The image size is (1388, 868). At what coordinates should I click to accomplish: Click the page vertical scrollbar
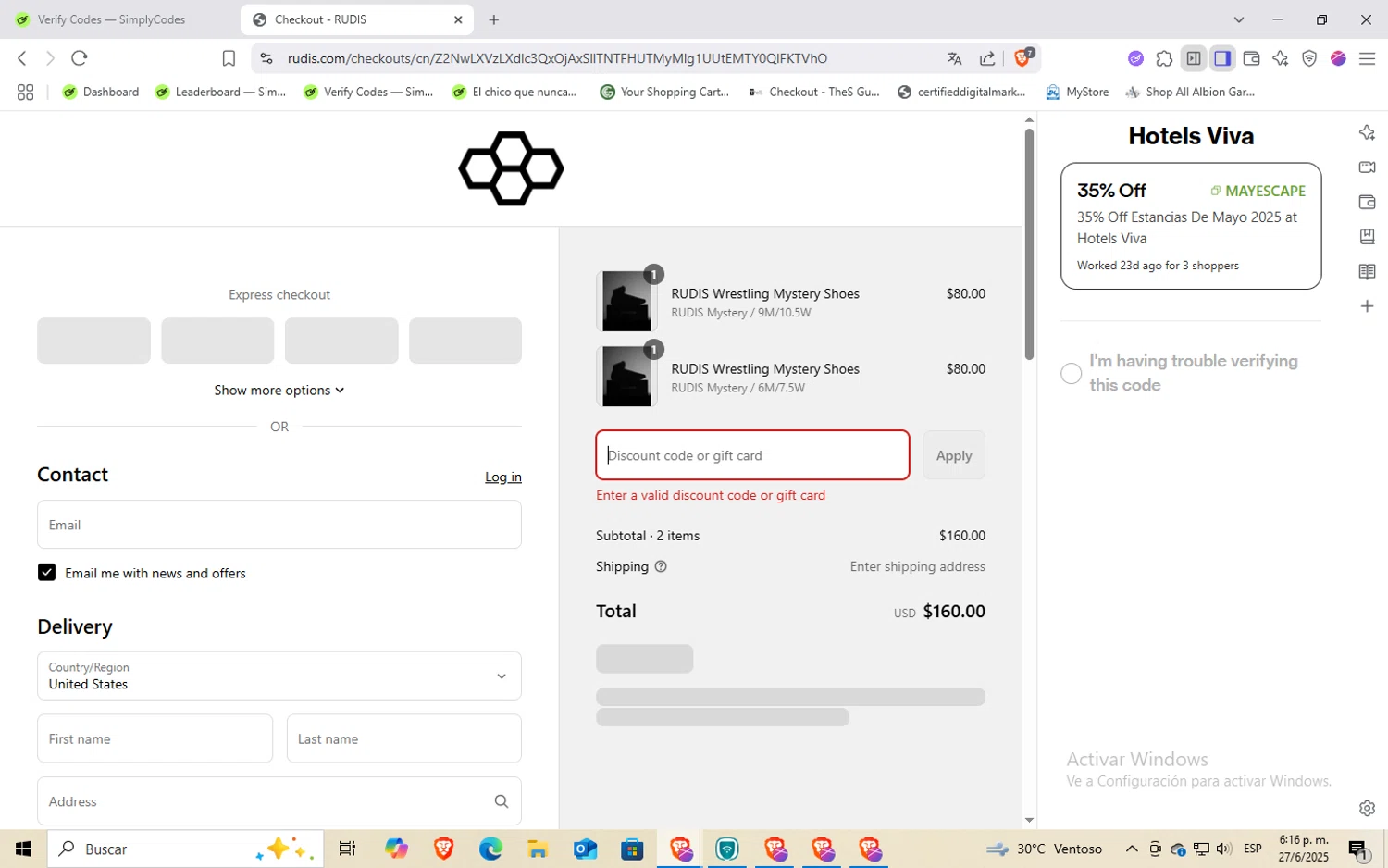pyautogui.click(x=1029, y=244)
